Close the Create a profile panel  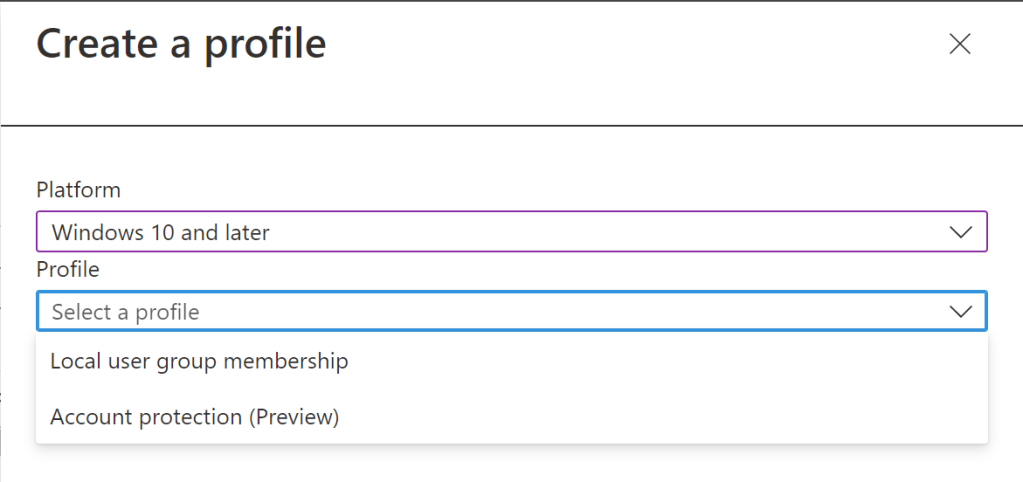click(959, 44)
